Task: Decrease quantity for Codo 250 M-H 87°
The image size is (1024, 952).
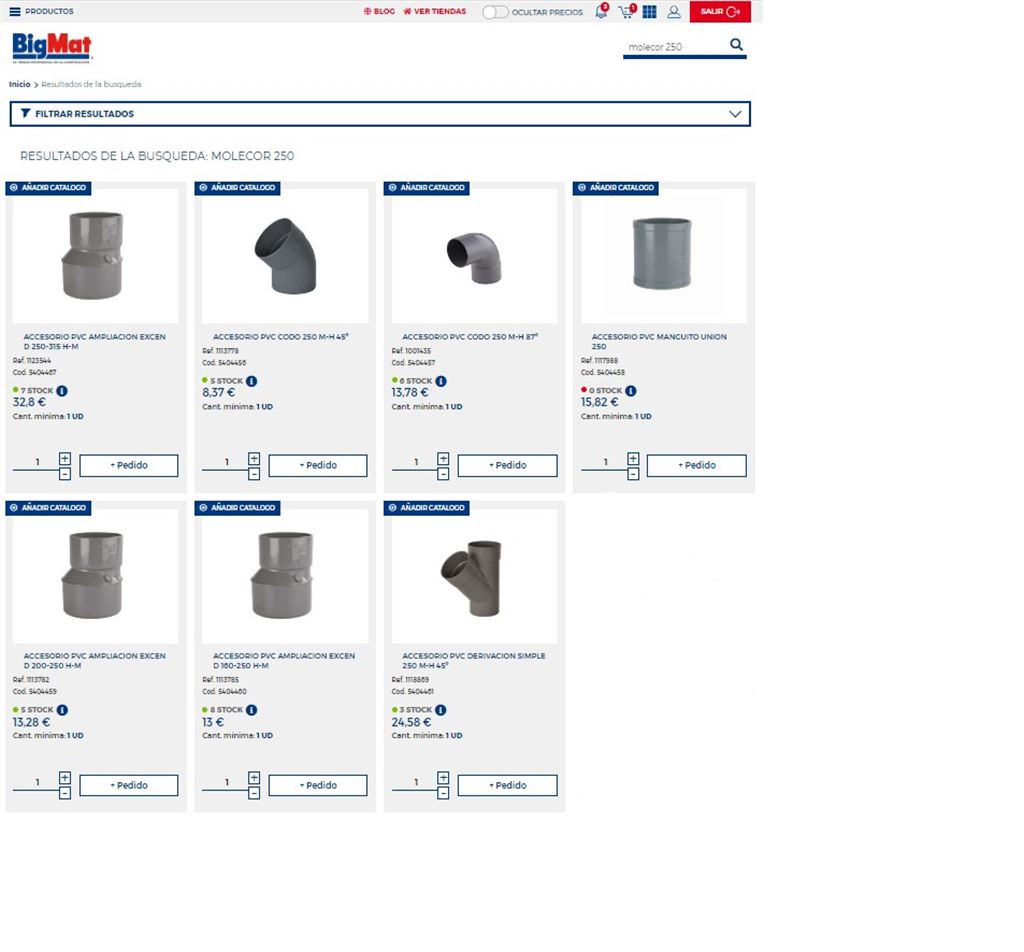Action: 443,474
